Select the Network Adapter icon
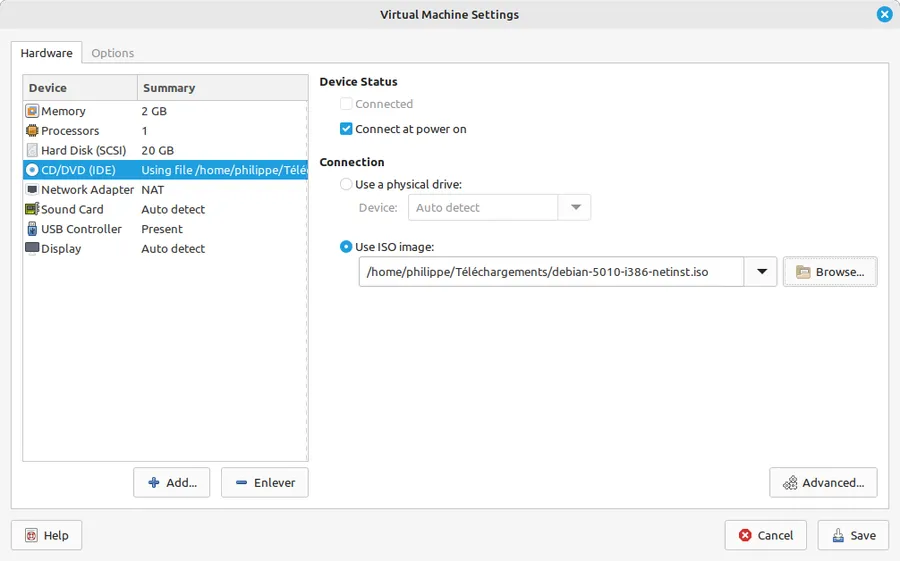 [32, 189]
